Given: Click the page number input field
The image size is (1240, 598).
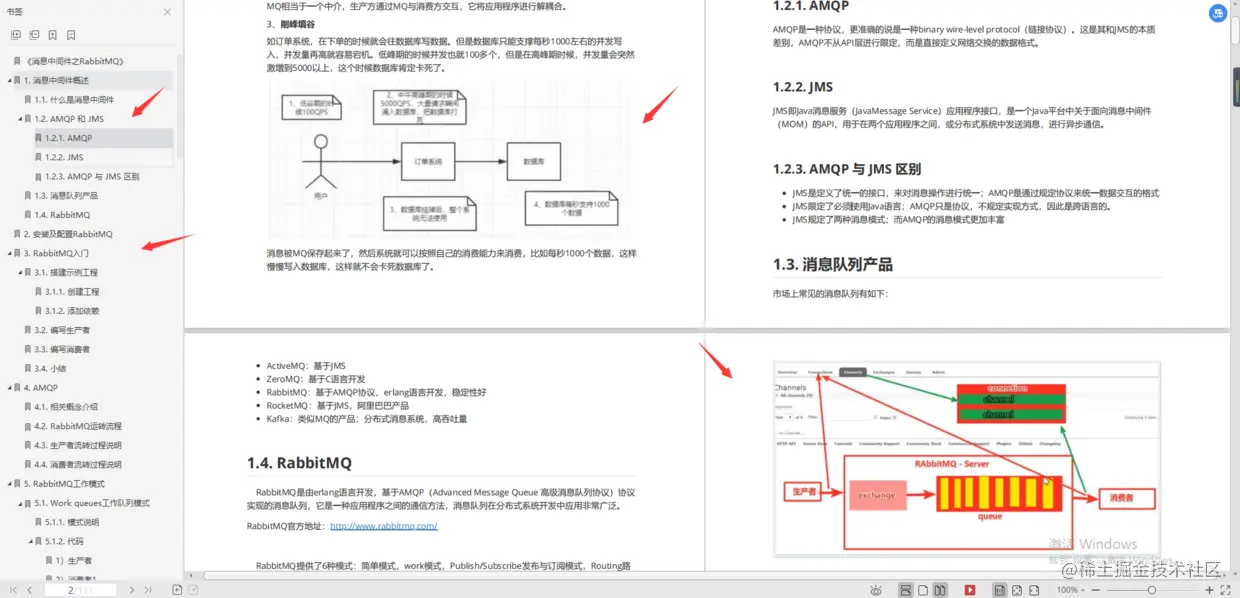Looking at the screenshot, I should 80,590.
